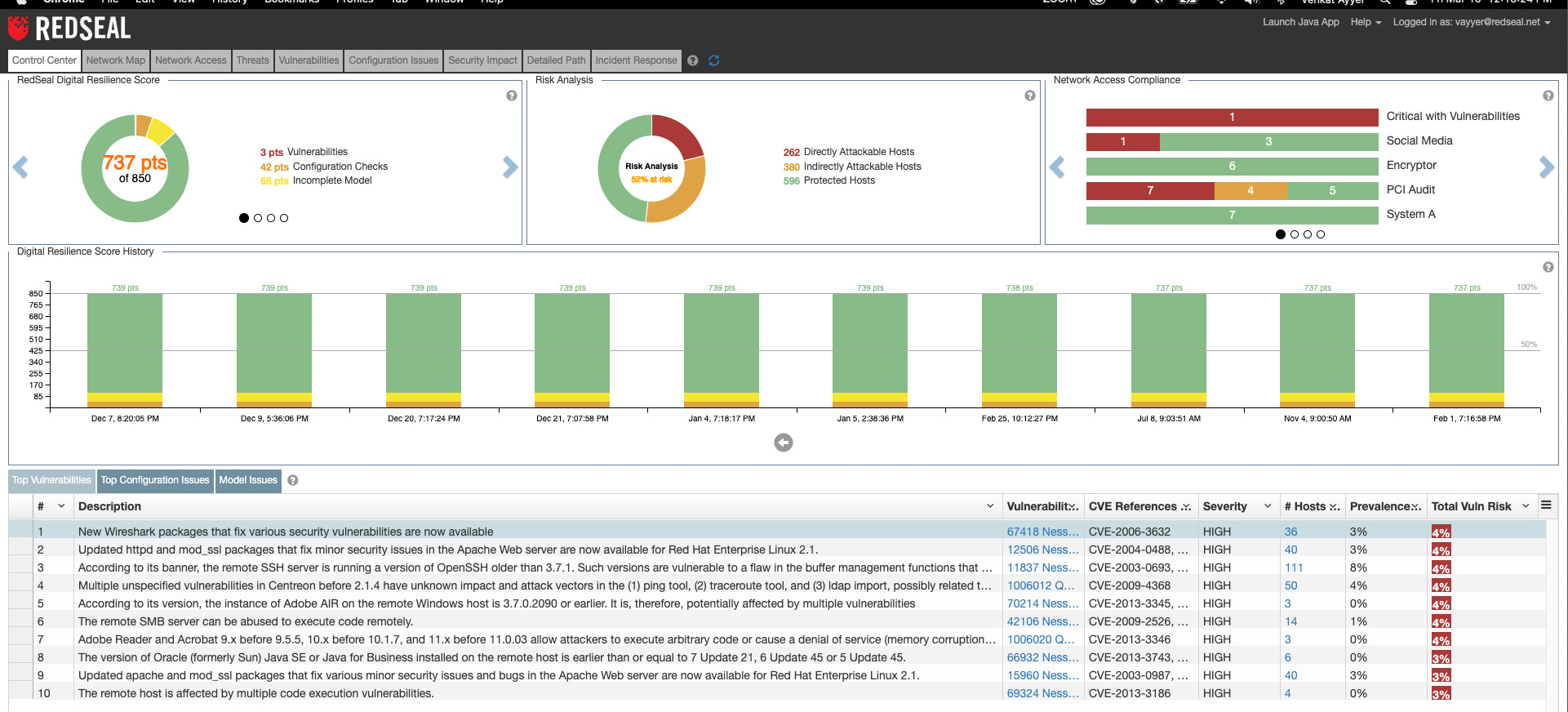Open help for Digital Resilience Score panel

[x=512, y=96]
